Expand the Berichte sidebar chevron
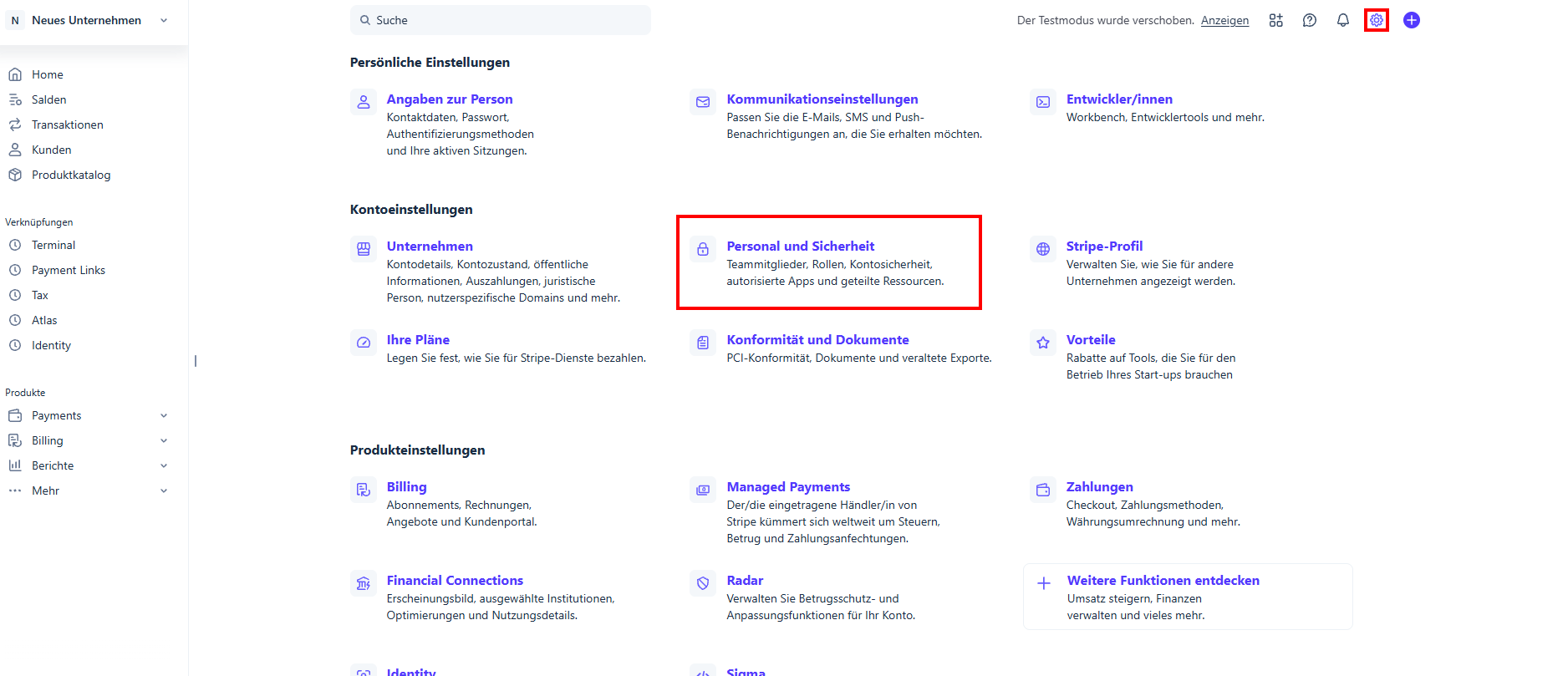The height and width of the screenshot is (676, 1568). point(164,465)
